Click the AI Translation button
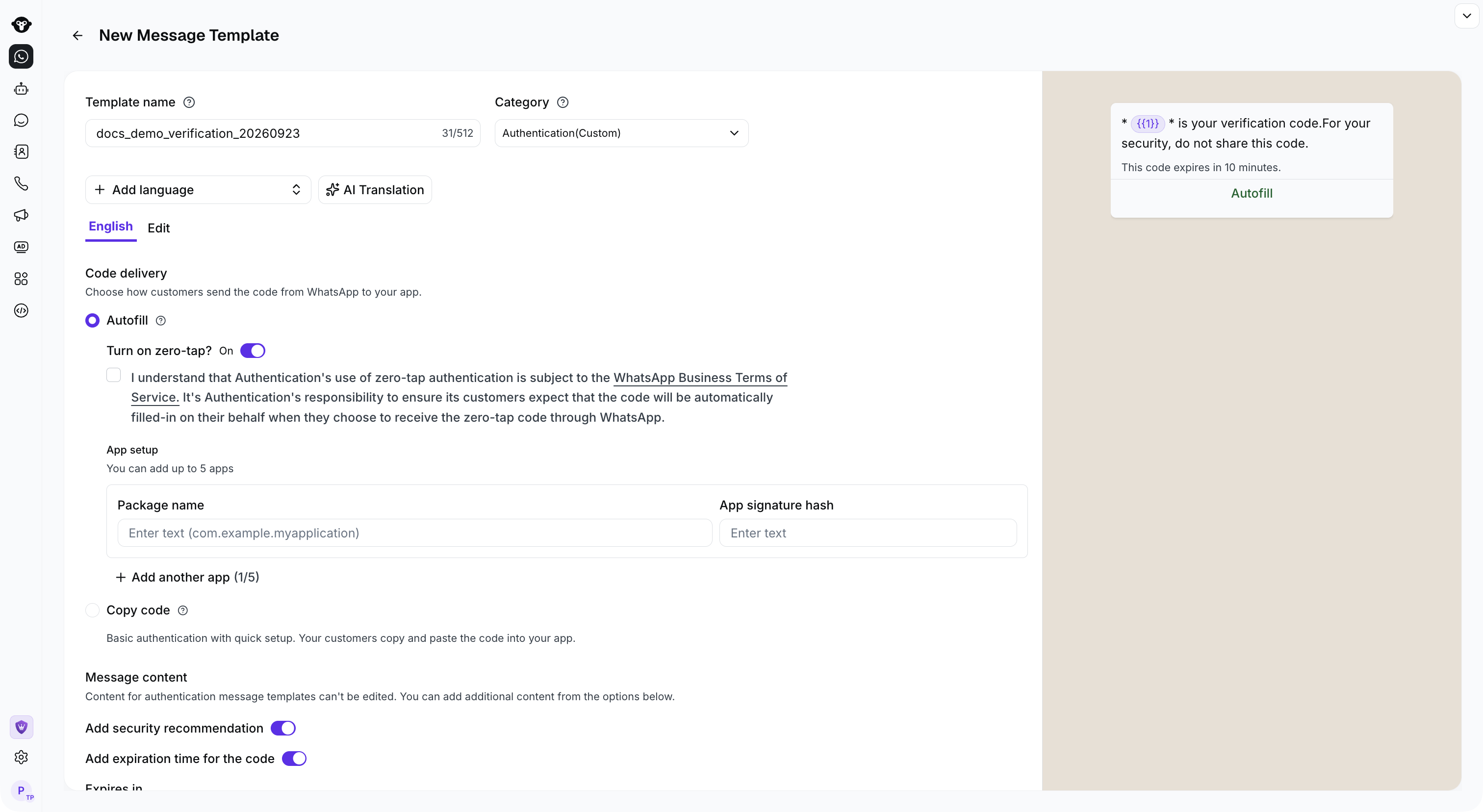Screen dimensions: 1483x812 [x=375, y=190]
